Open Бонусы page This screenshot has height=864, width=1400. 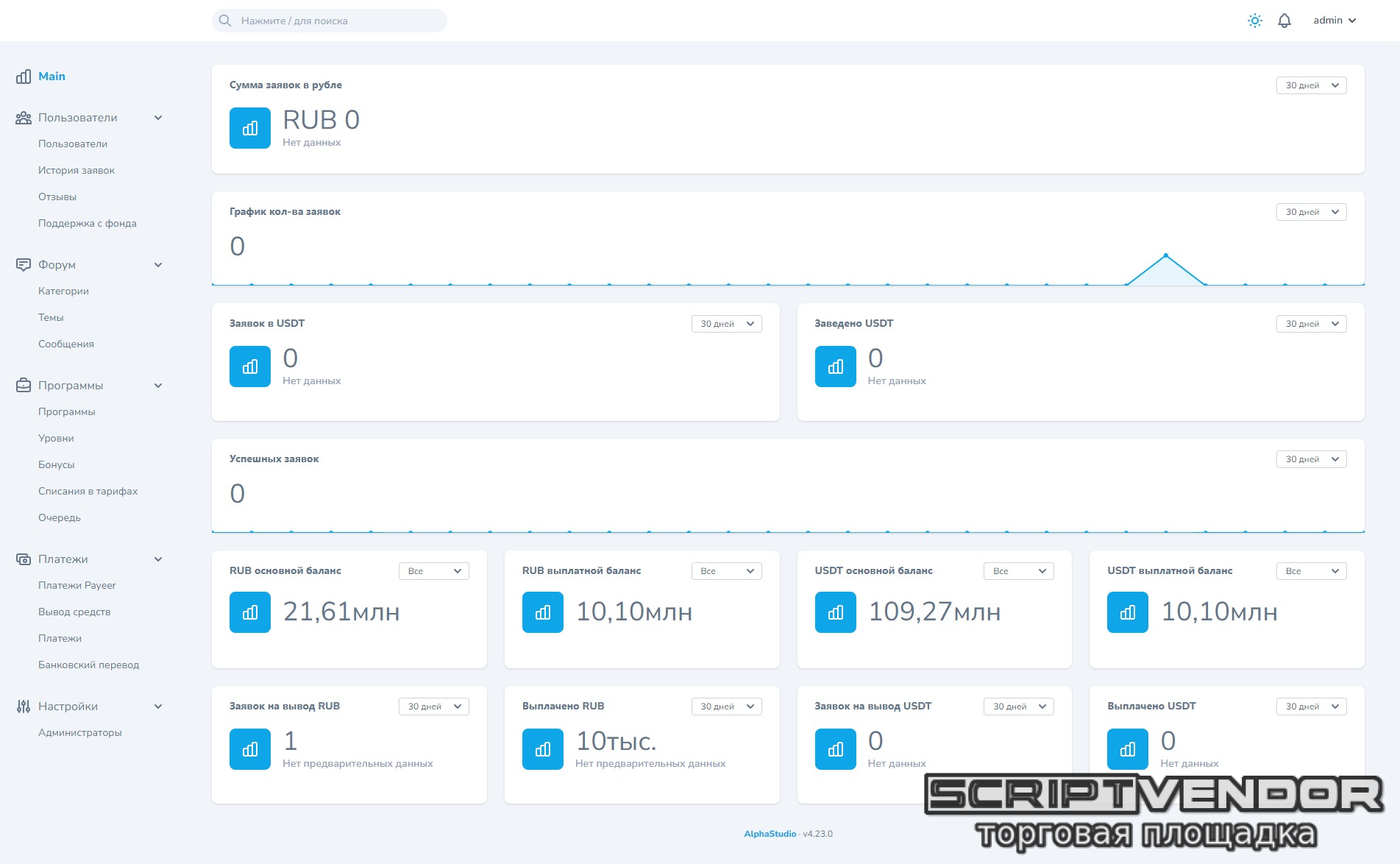tap(57, 465)
